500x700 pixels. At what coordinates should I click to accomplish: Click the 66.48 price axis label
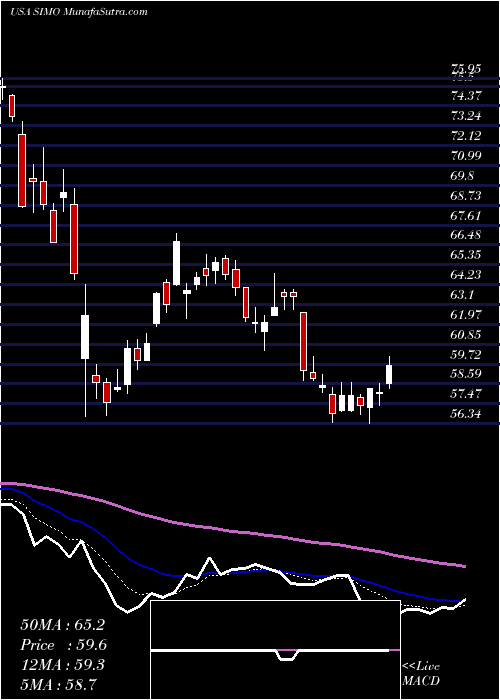point(466,235)
